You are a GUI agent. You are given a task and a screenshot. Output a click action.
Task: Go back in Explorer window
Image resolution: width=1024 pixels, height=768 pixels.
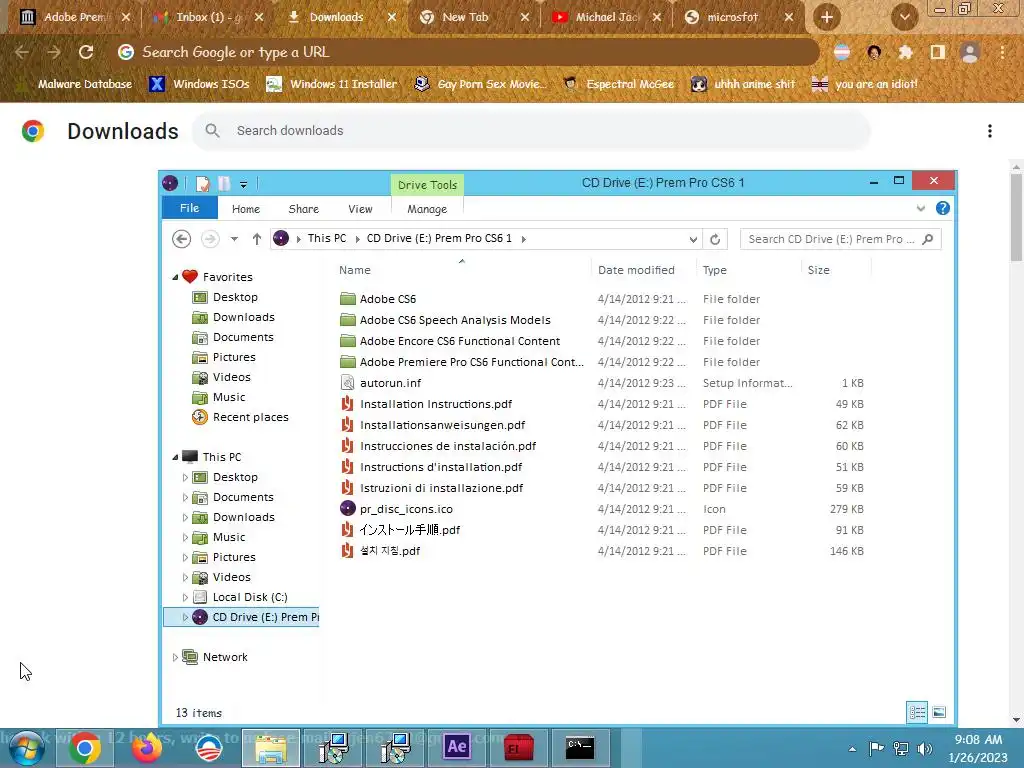pyautogui.click(x=182, y=239)
